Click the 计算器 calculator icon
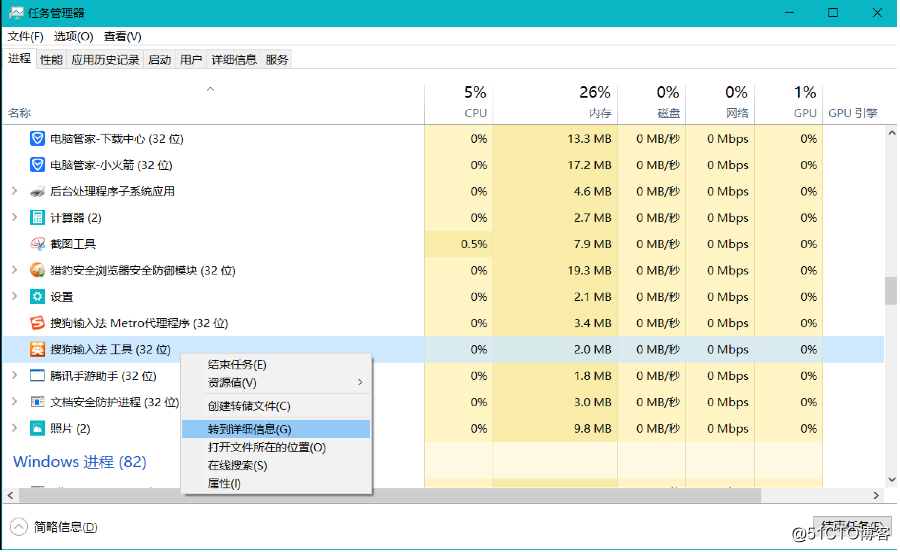Viewport: 900px width, 552px height. [x=37, y=218]
